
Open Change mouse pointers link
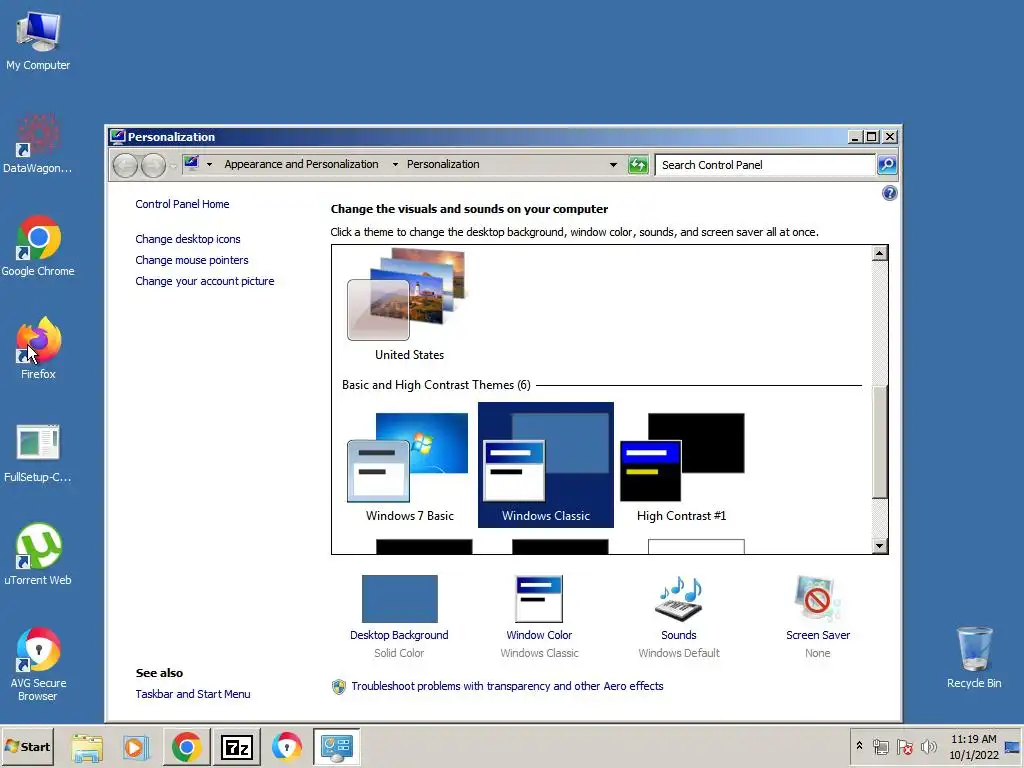191,260
